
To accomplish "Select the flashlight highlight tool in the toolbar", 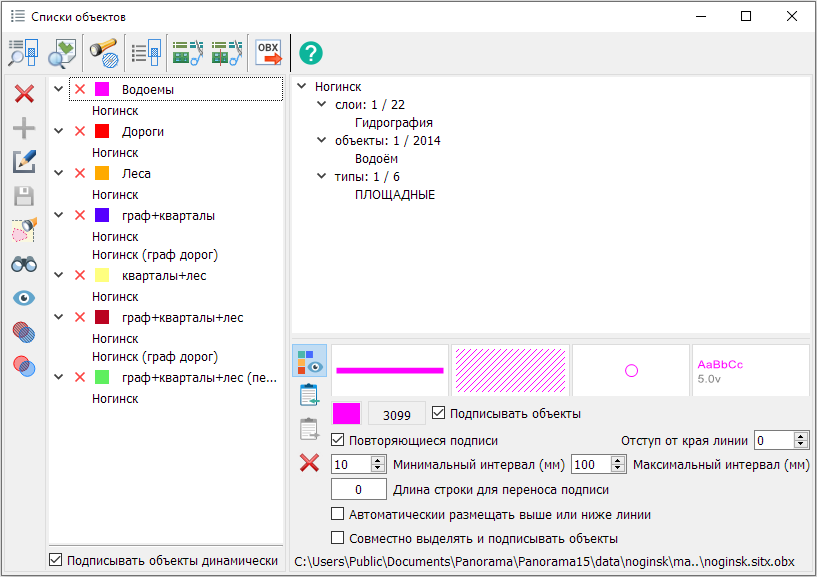I will coord(103,53).
